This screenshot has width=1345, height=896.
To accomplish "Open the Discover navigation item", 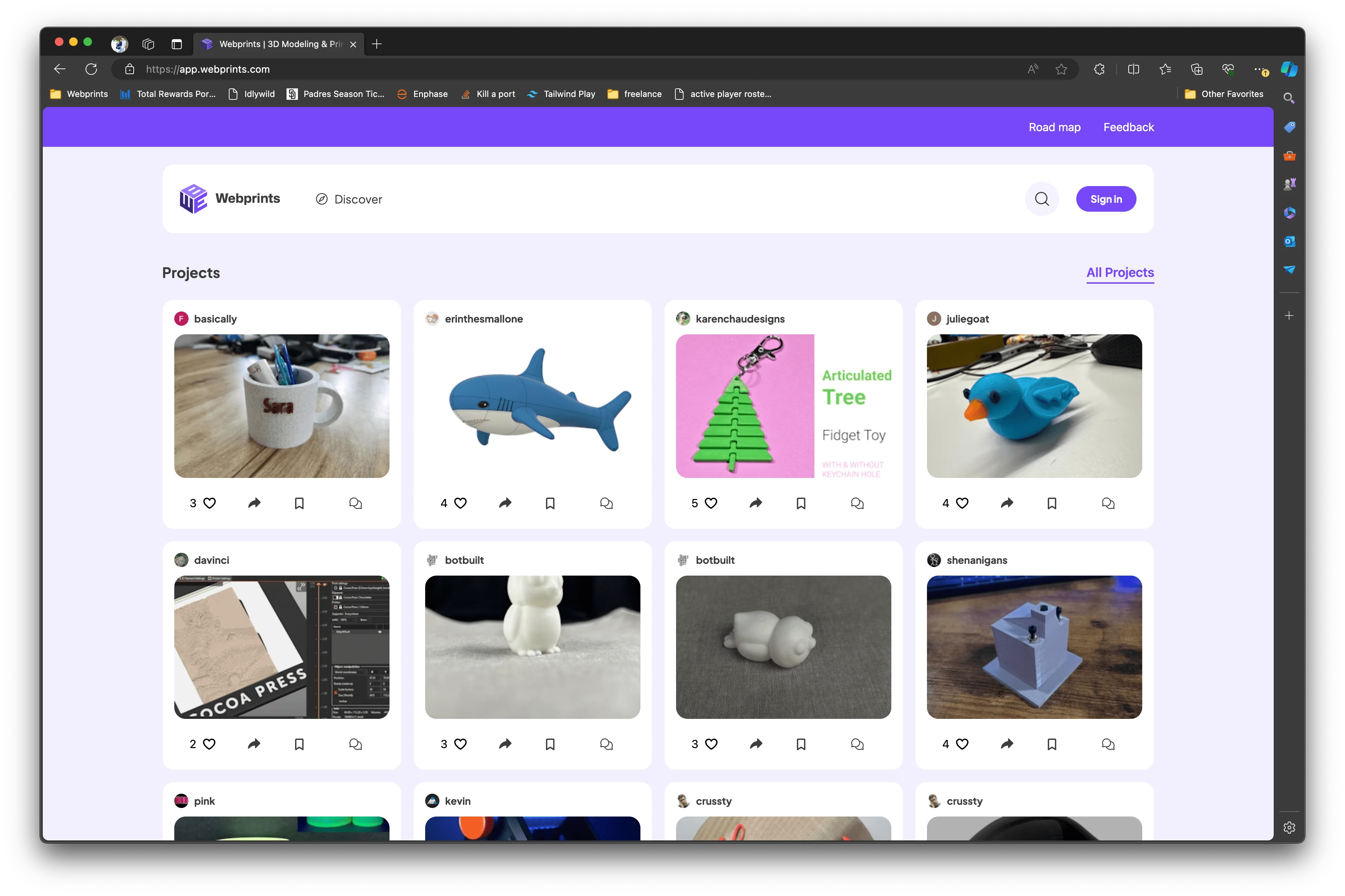I will click(x=349, y=199).
